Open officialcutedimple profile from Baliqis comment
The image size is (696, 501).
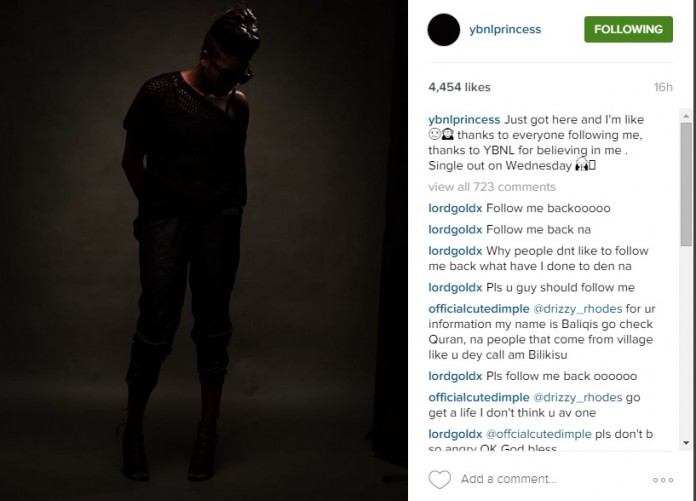coord(478,309)
